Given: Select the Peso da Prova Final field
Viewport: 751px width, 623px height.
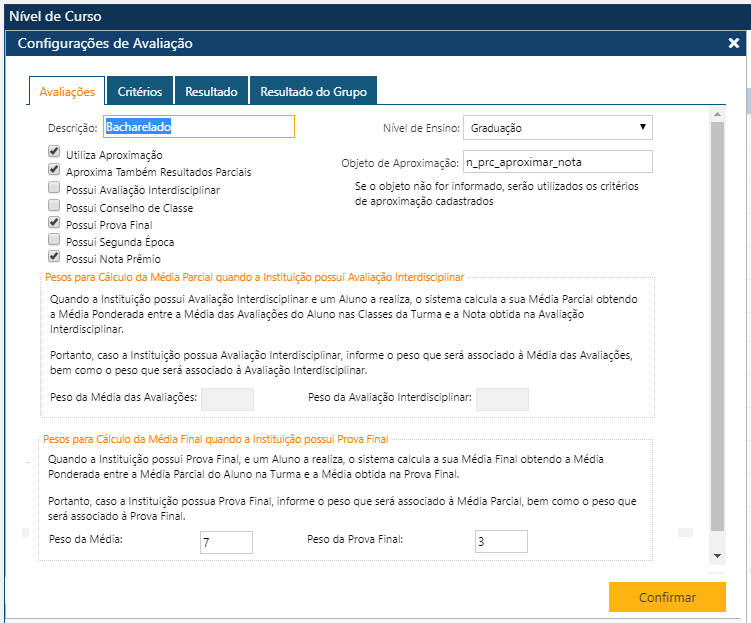Looking at the screenshot, I should (x=501, y=542).
